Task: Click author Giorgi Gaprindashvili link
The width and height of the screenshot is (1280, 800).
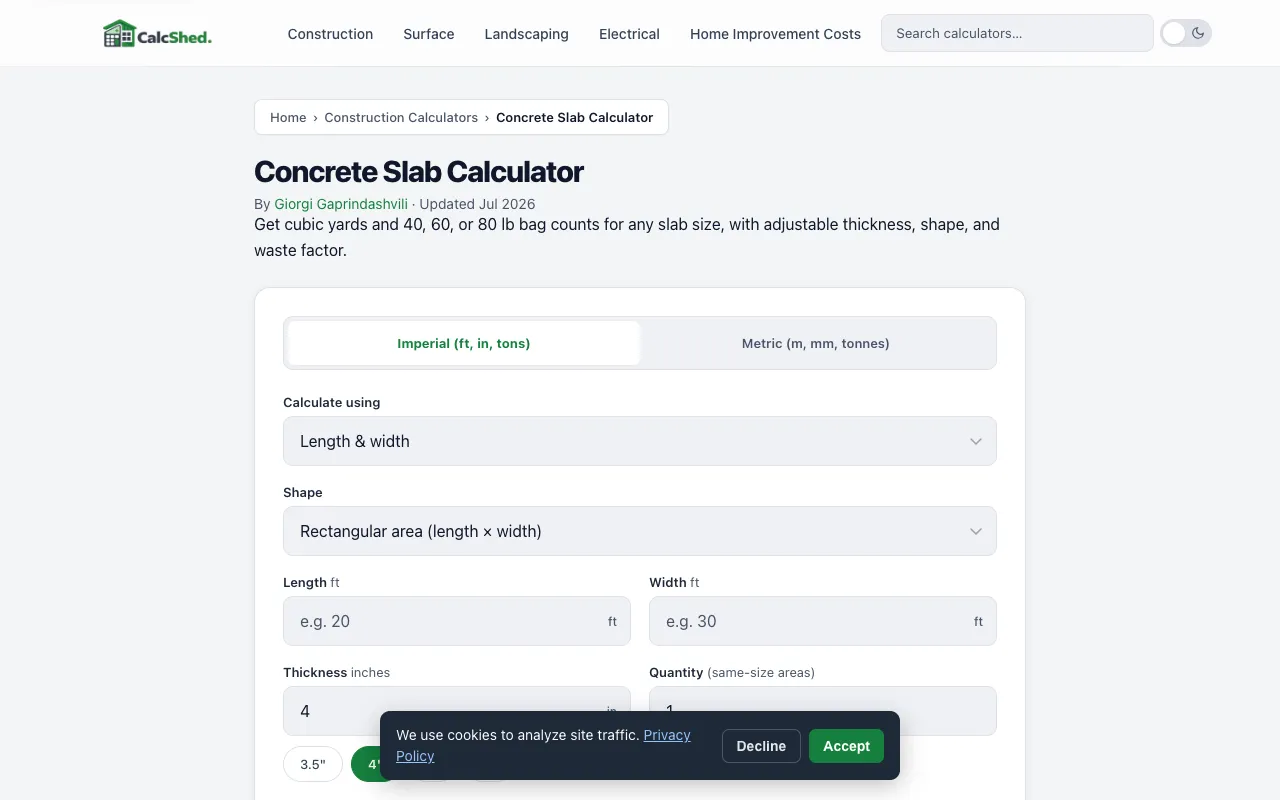Action: coord(341,204)
